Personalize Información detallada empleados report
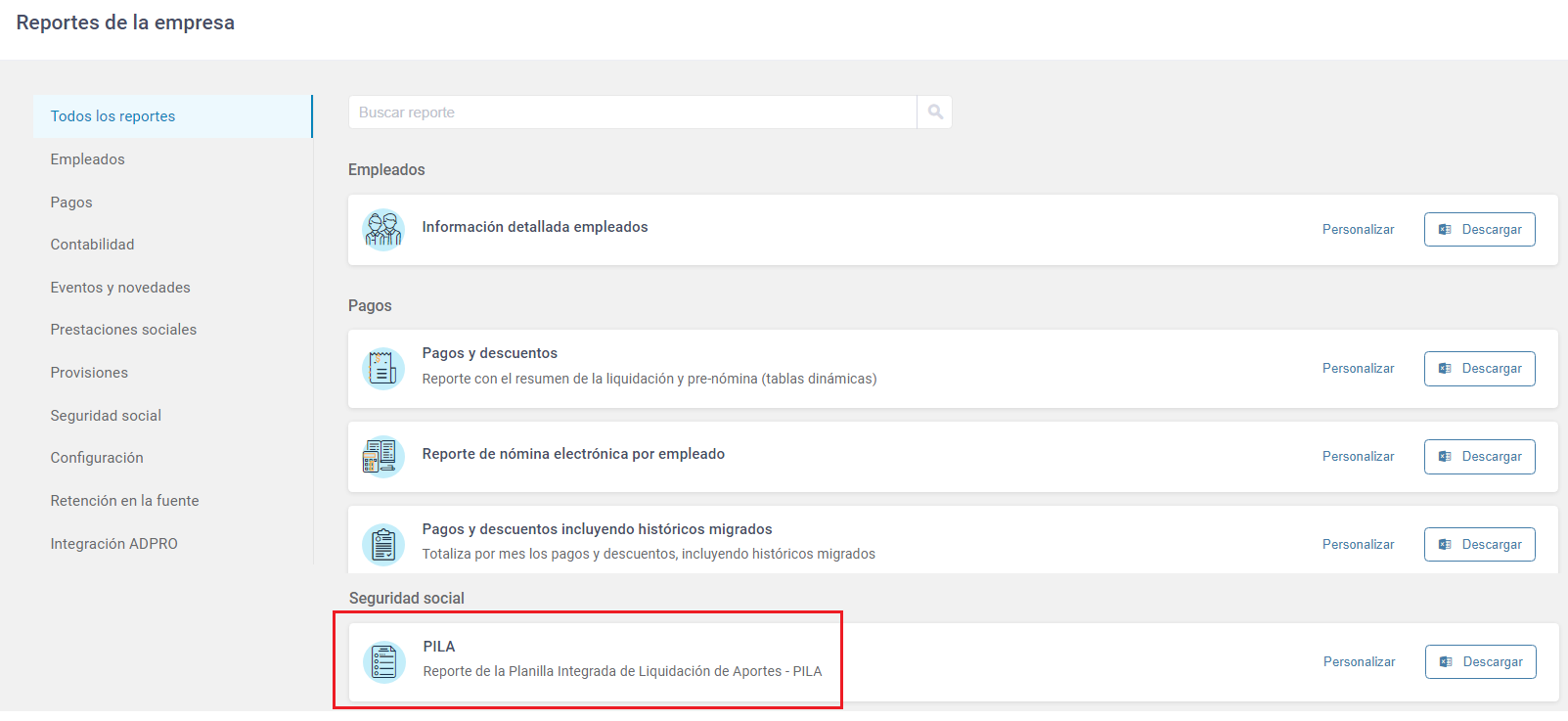 click(x=1358, y=230)
